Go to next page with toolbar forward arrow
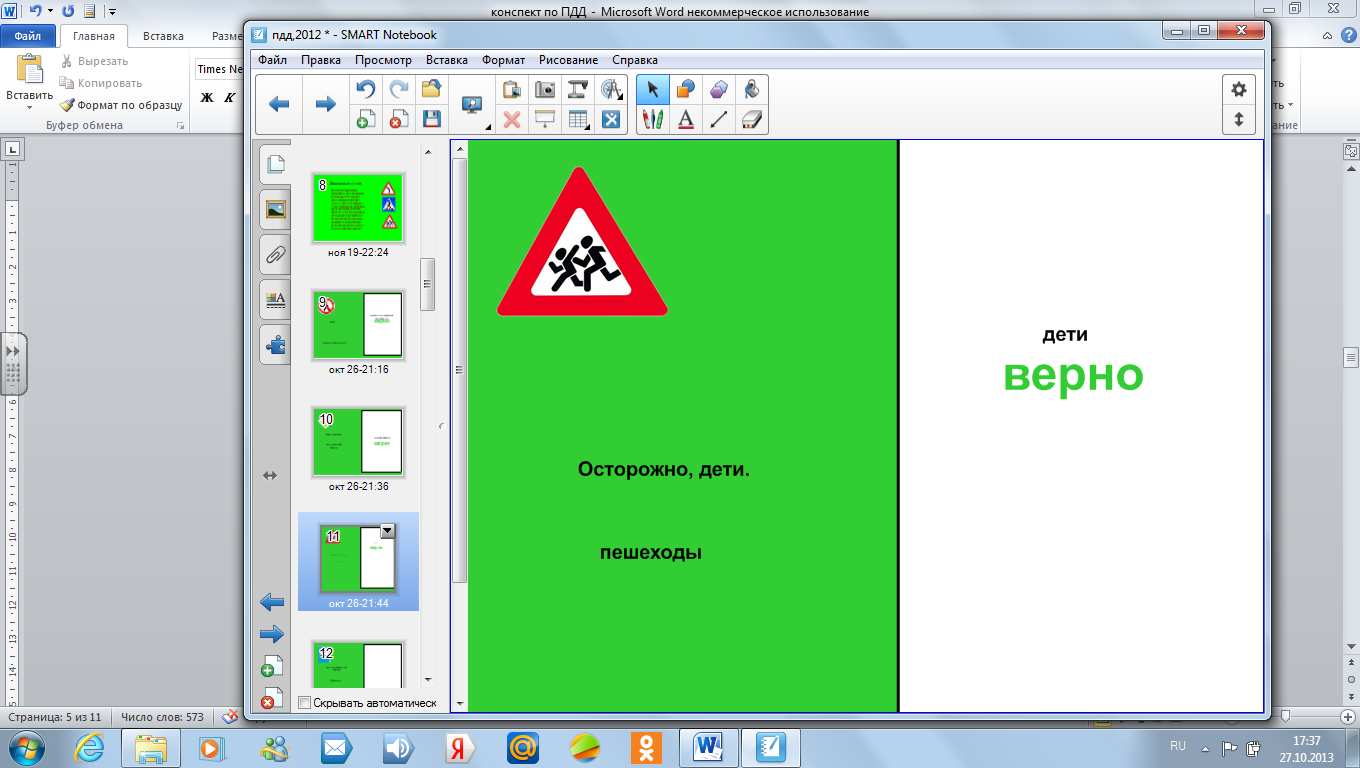Viewport: 1360px width, 768px height. [x=325, y=104]
